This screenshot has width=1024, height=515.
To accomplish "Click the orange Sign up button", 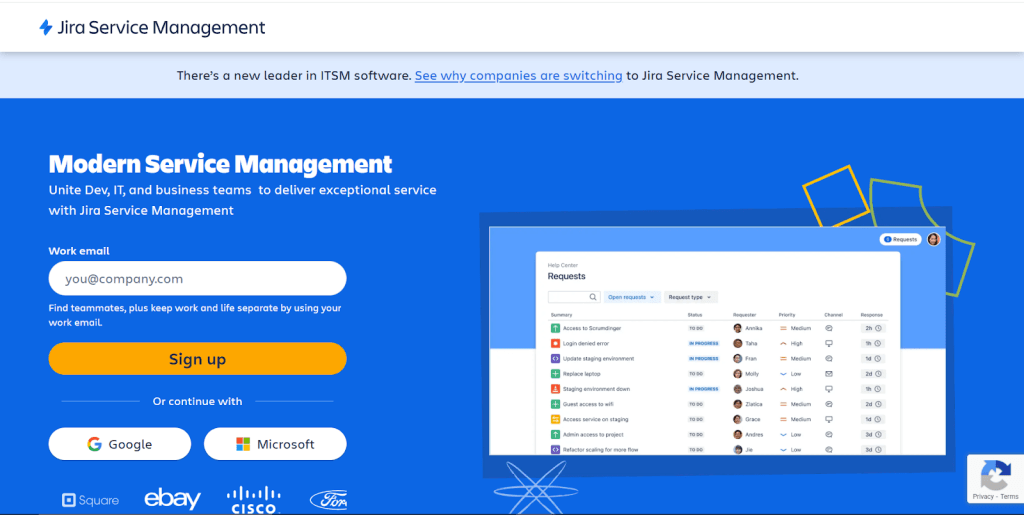I will [197, 359].
